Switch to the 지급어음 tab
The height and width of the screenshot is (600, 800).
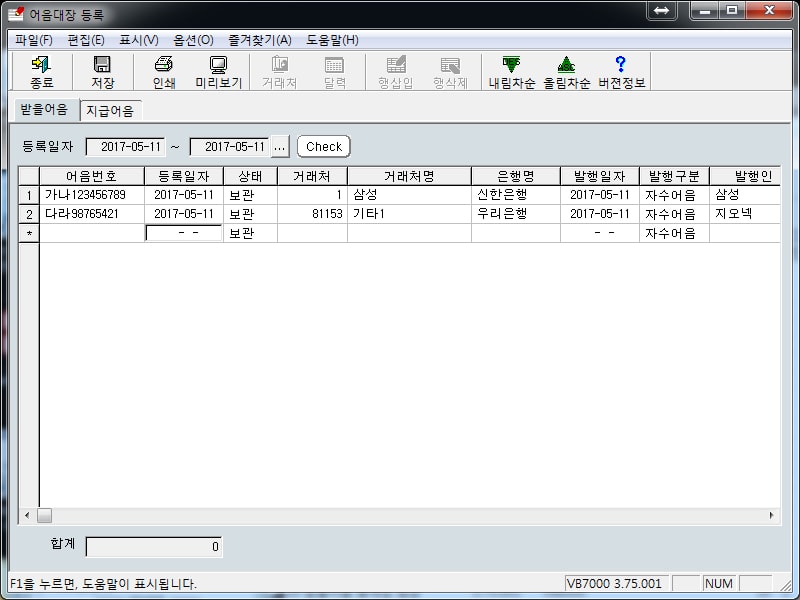tap(110, 110)
